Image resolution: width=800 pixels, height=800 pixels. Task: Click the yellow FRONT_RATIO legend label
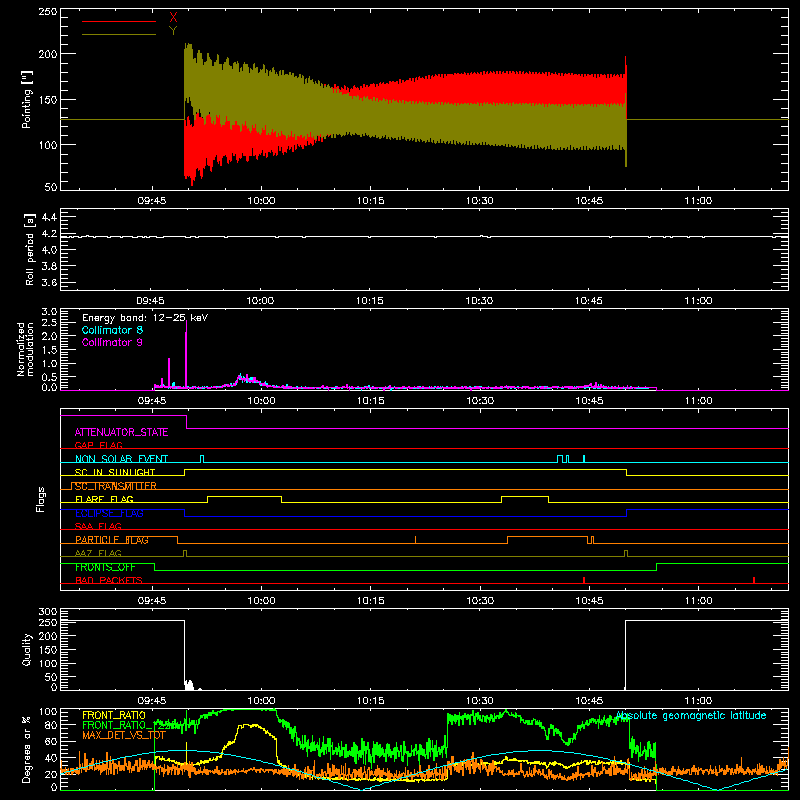[x=114, y=715]
